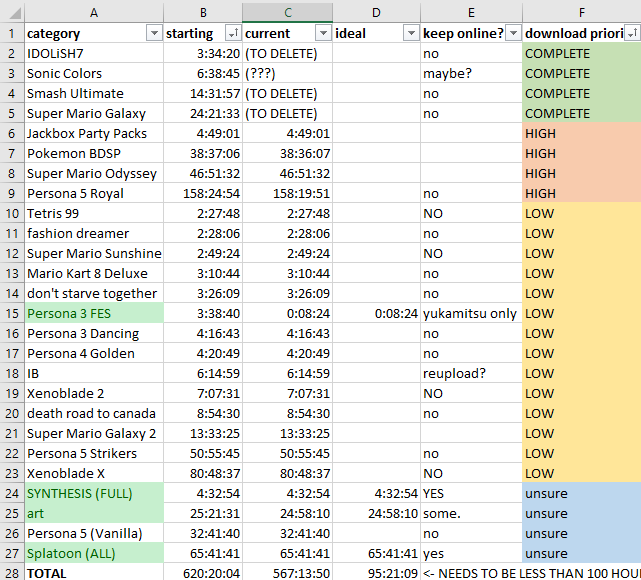Select column E header

[x=471, y=13]
